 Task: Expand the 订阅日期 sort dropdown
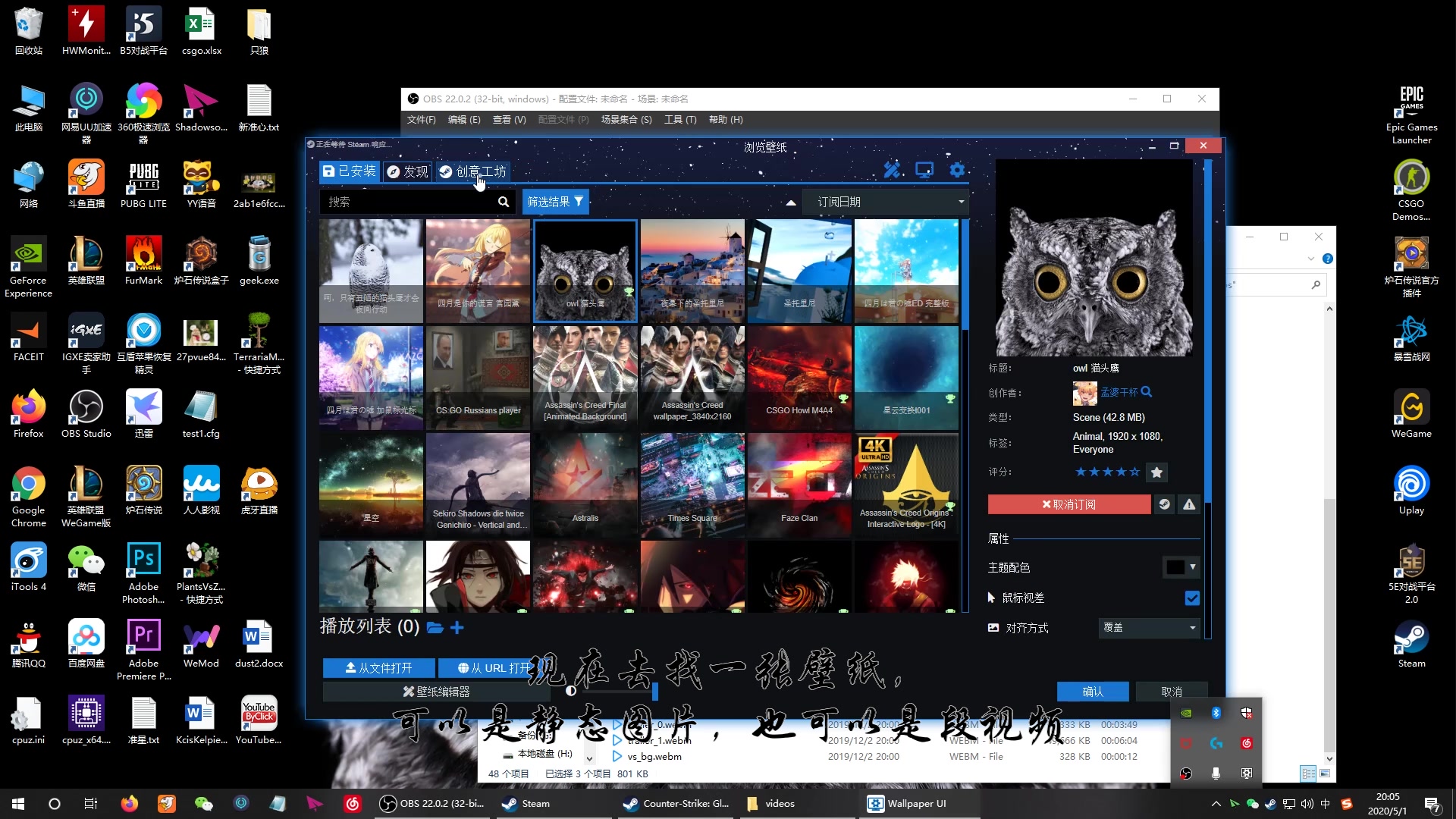(886, 202)
